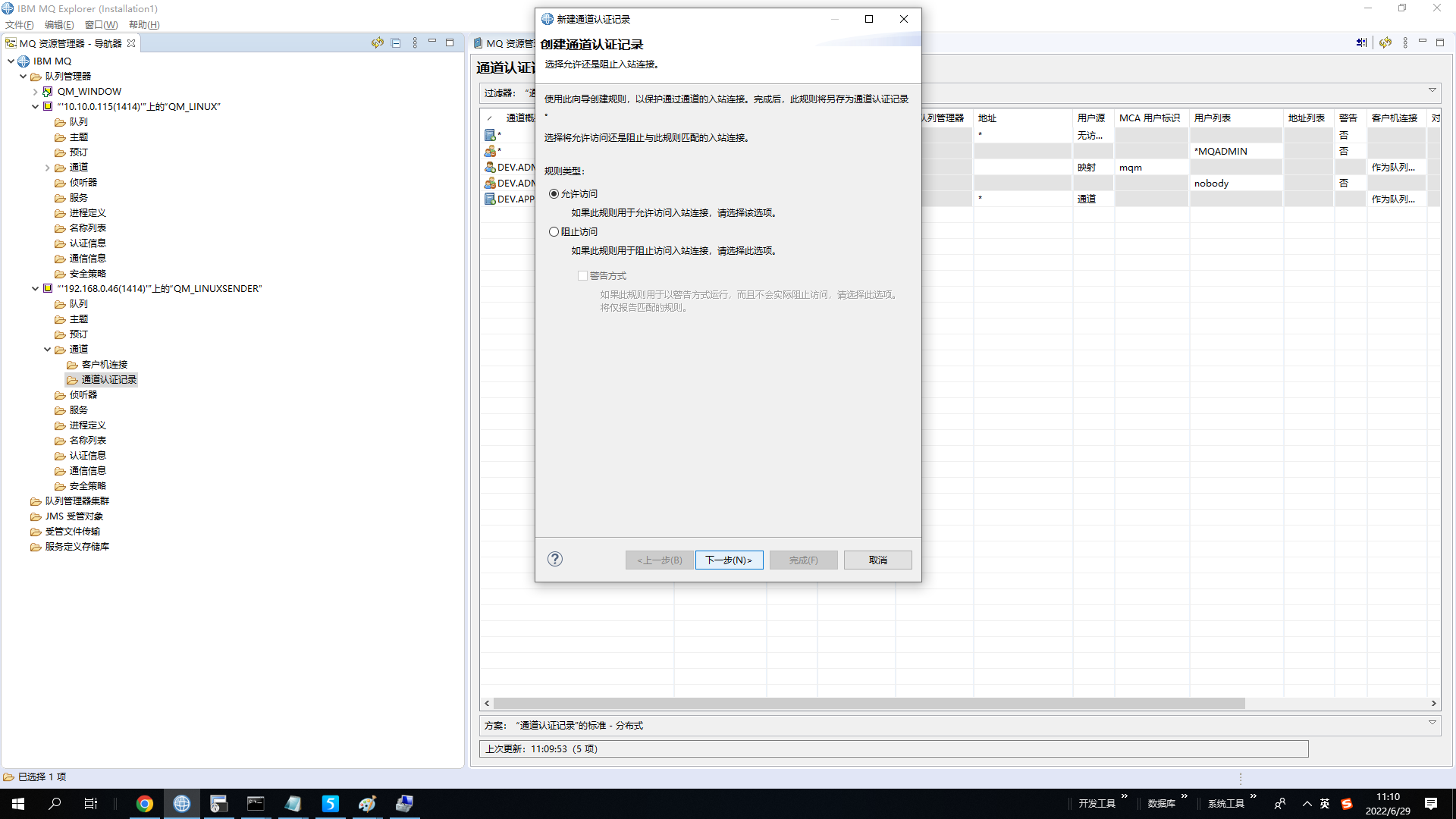Viewport: 1456px width, 819px height.
Task: Click the 取消 button to cancel the wizard
Action: [877, 560]
